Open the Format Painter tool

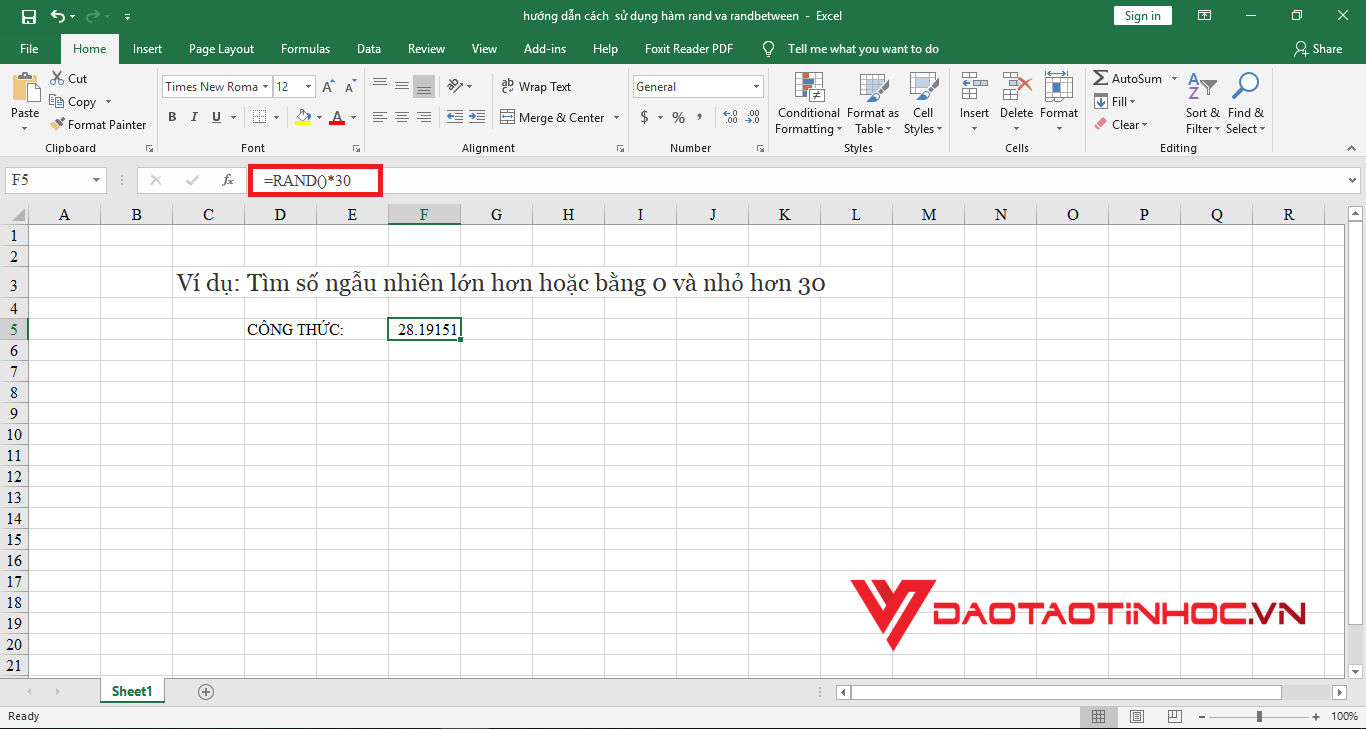[x=98, y=124]
